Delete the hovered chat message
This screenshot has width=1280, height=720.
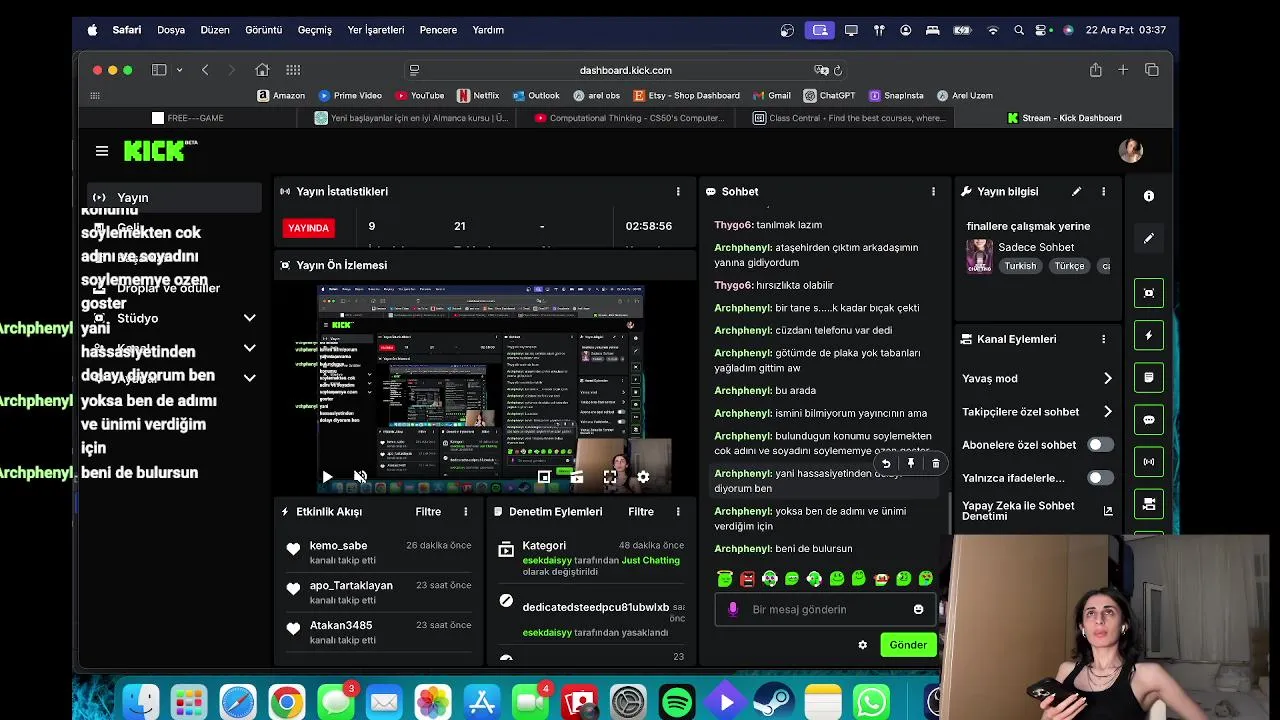[936, 463]
